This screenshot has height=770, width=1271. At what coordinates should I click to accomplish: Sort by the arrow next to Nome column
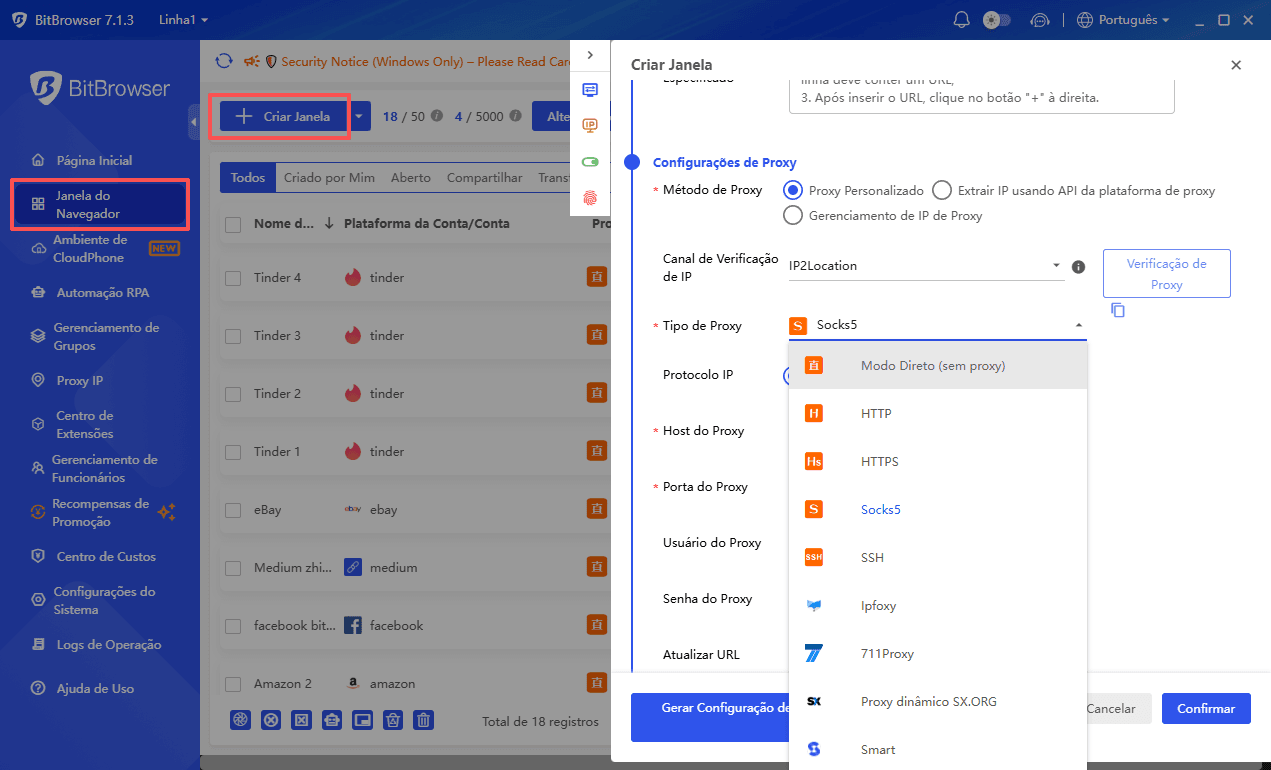329,224
